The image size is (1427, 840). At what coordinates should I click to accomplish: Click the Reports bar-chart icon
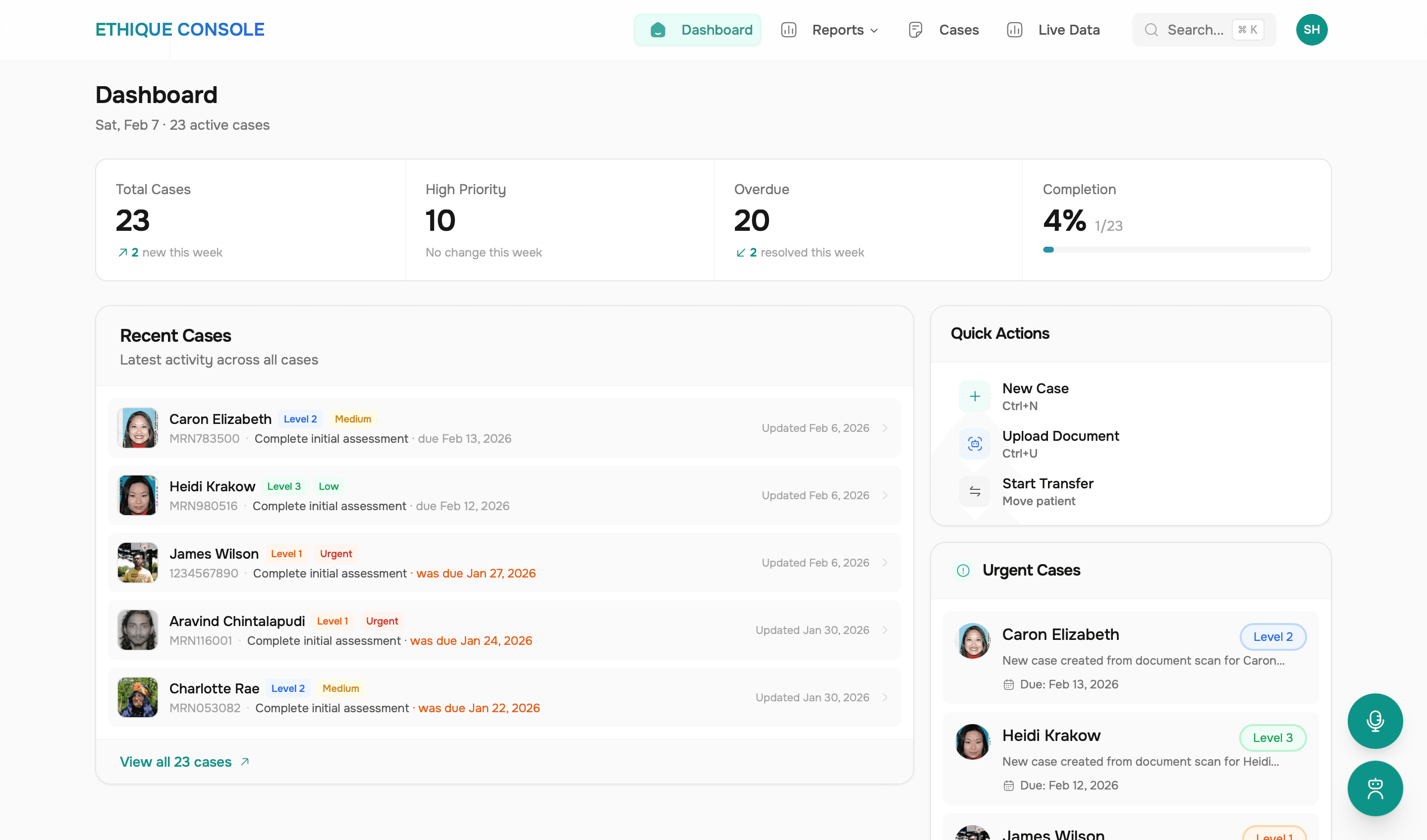pos(788,29)
